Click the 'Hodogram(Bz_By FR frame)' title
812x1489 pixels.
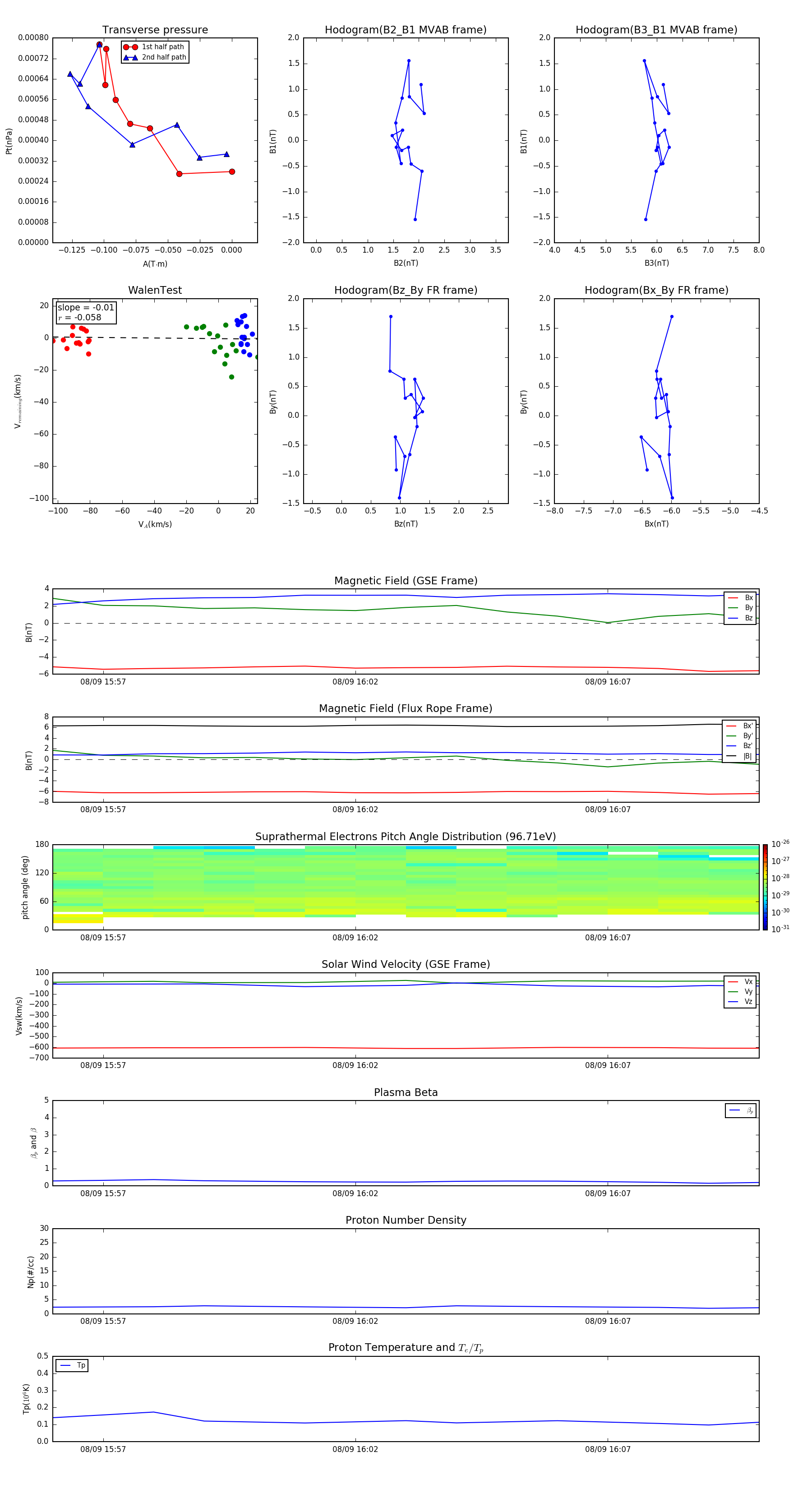click(x=406, y=290)
